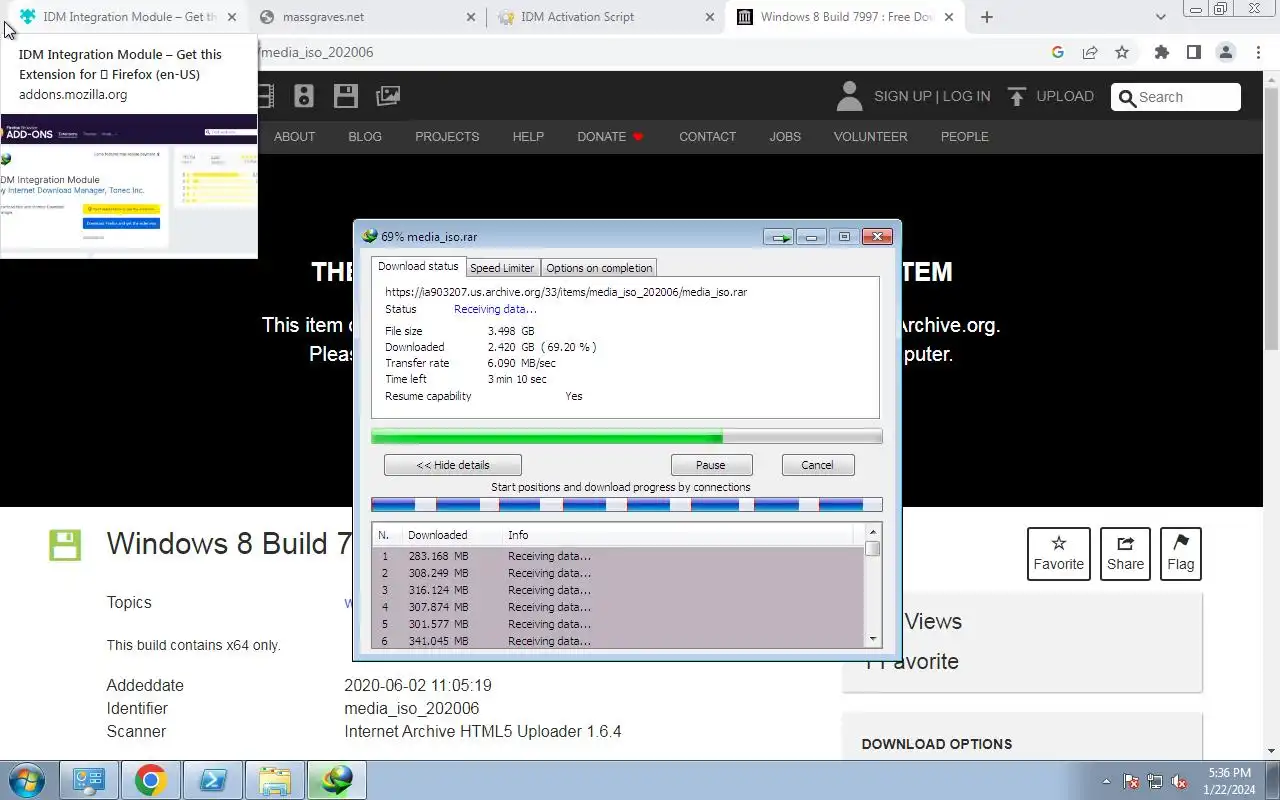Open CONTACT in Archive navigation
1280x800 pixels.
707,136
